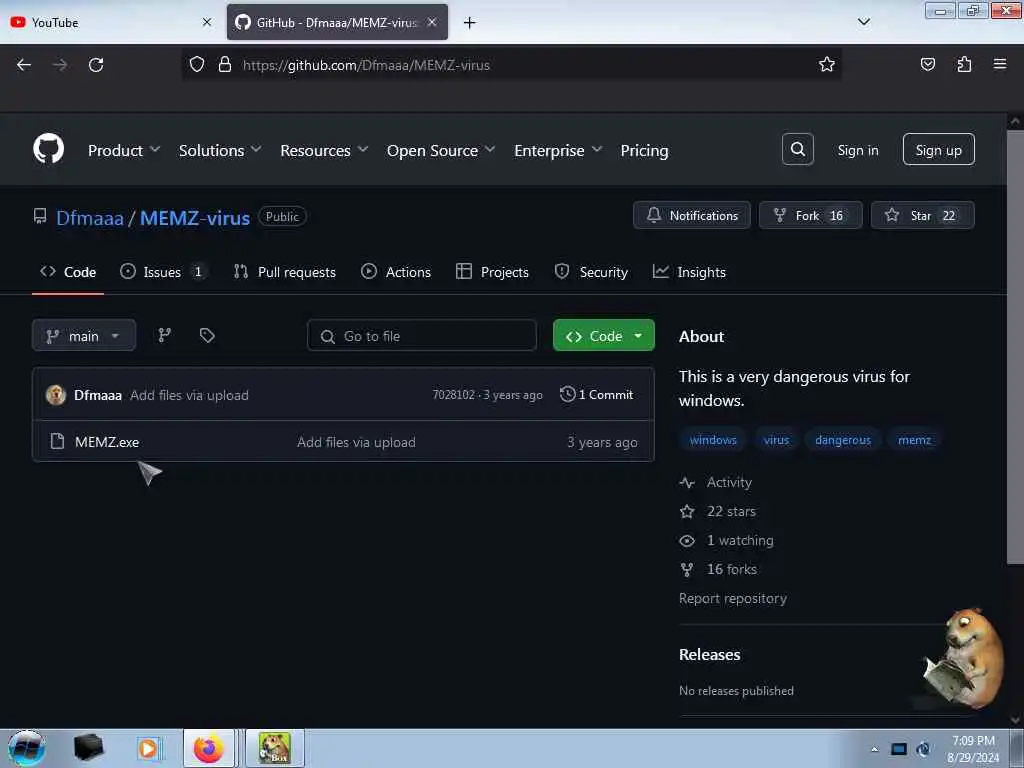Open the Bonzi buddy taskbar icon
The image size is (1024, 768).
(x=274, y=748)
